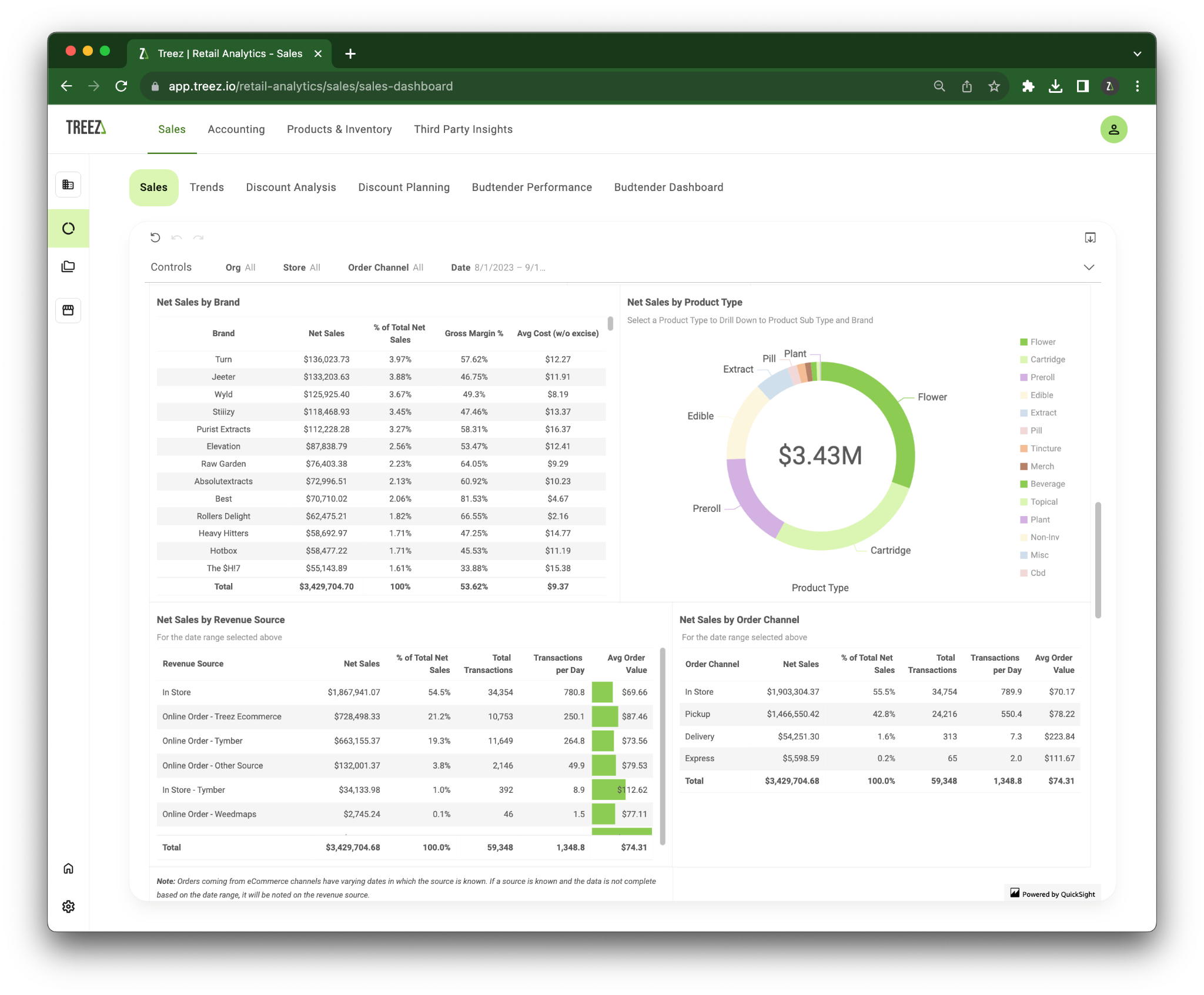Image resolution: width=1204 pixels, height=995 pixels.
Task: Click the Merch legend entry
Action: (1037, 466)
